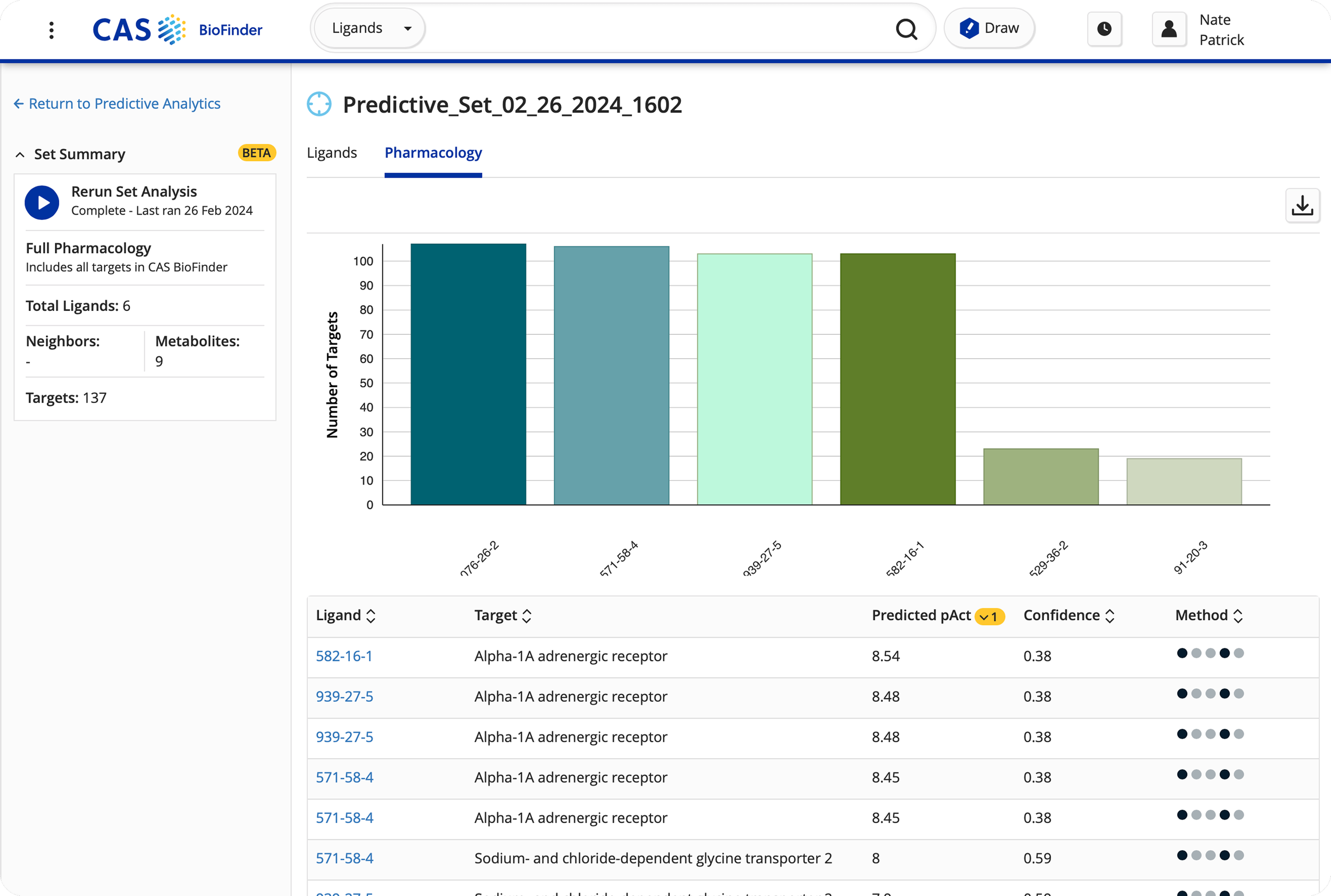Switch to the Ligands tab

[x=332, y=153]
